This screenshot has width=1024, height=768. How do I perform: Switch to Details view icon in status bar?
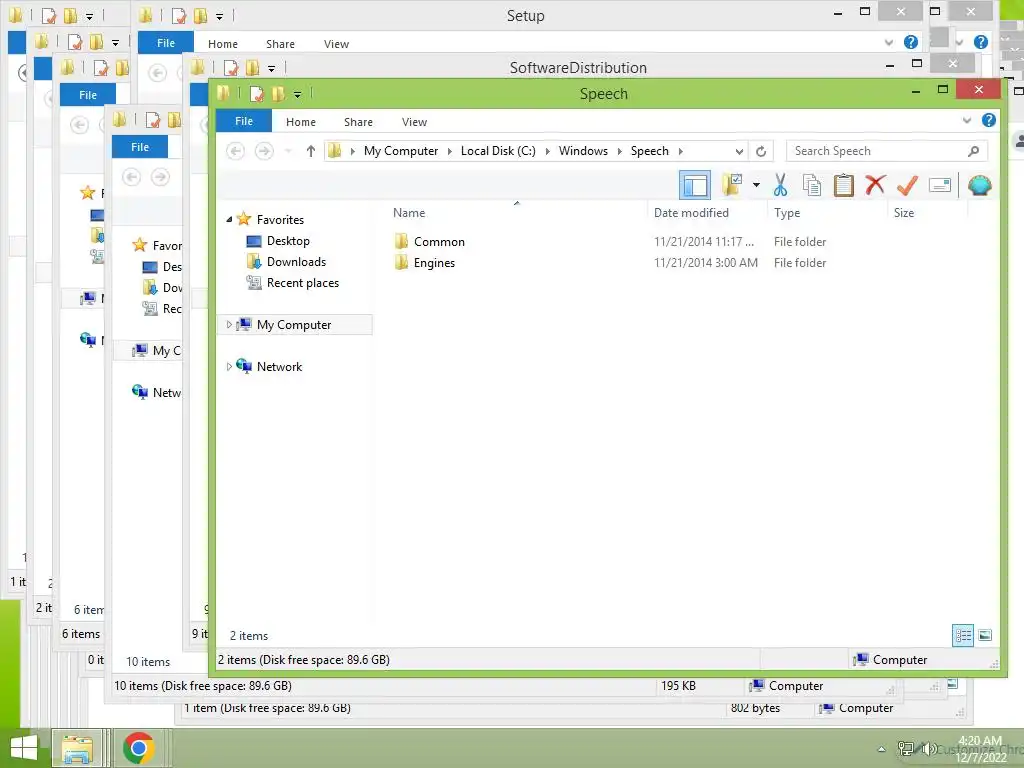[963, 635]
